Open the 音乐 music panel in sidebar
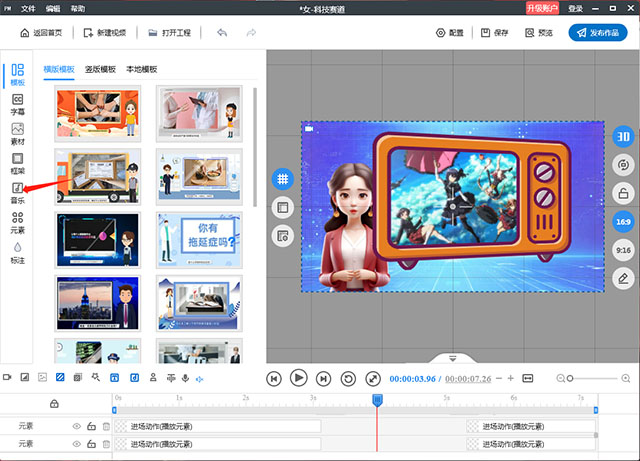Image resolution: width=640 pixels, height=461 pixels. pyautogui.click(x=17, y=191)
